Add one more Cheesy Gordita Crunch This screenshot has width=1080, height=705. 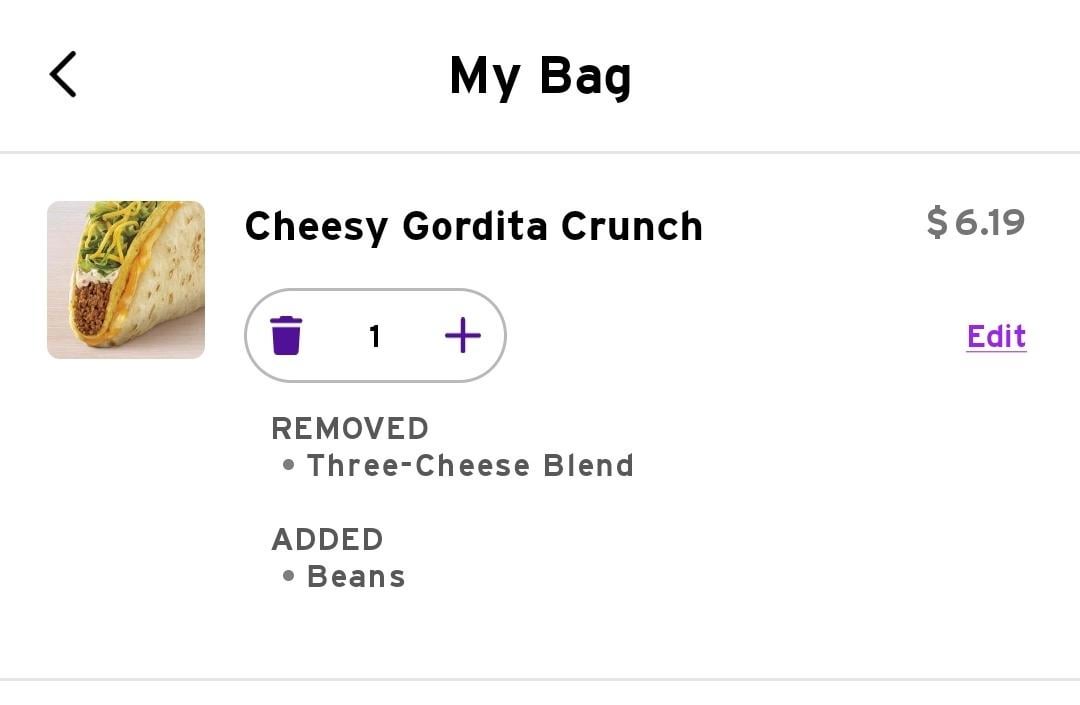point(463,335)
